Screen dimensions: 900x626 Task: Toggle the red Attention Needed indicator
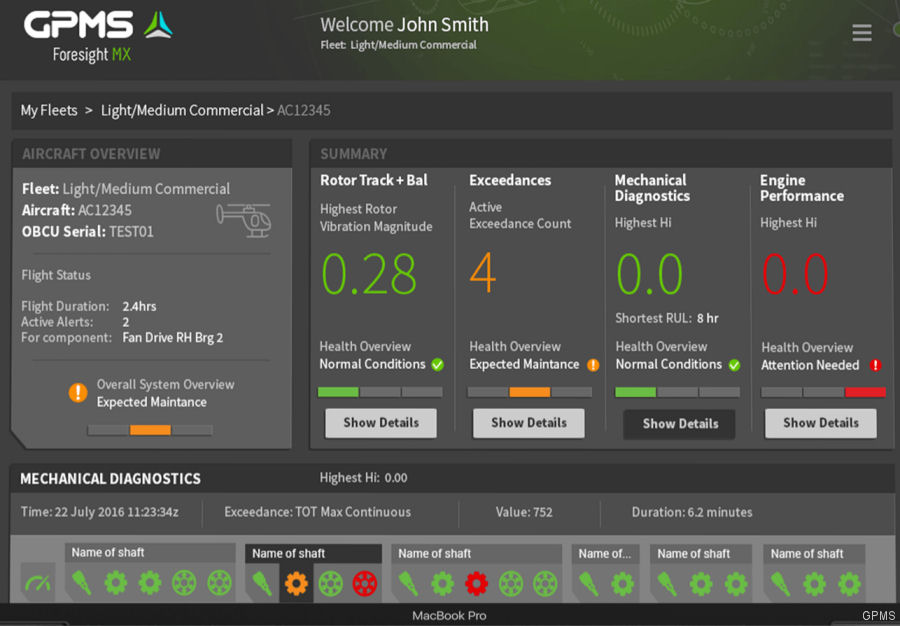pyautogui.click(x=876, y=366)
